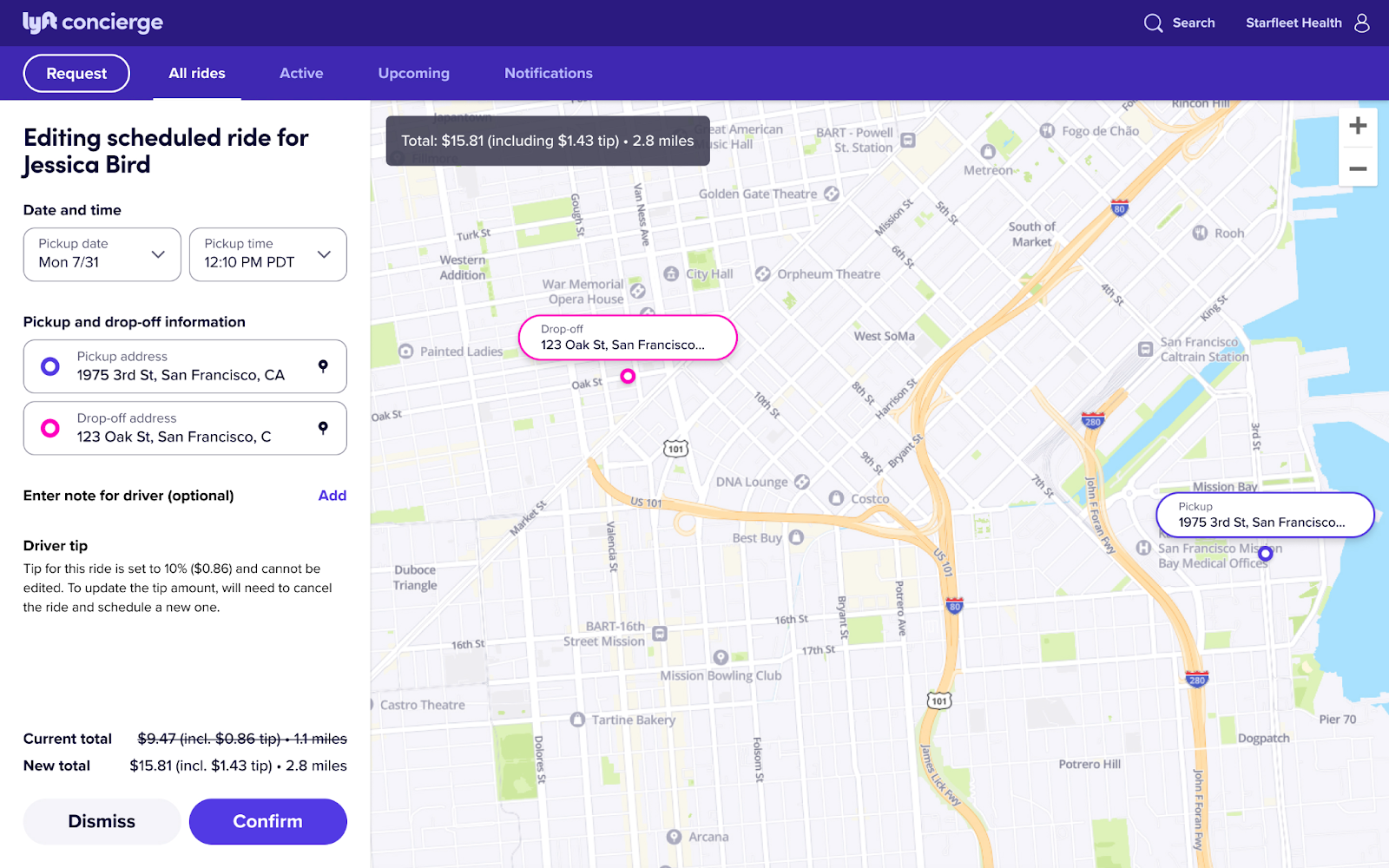Click the Request button
Image resolution: width=1389 pixels, height=868 pixels.
[76, 73]
